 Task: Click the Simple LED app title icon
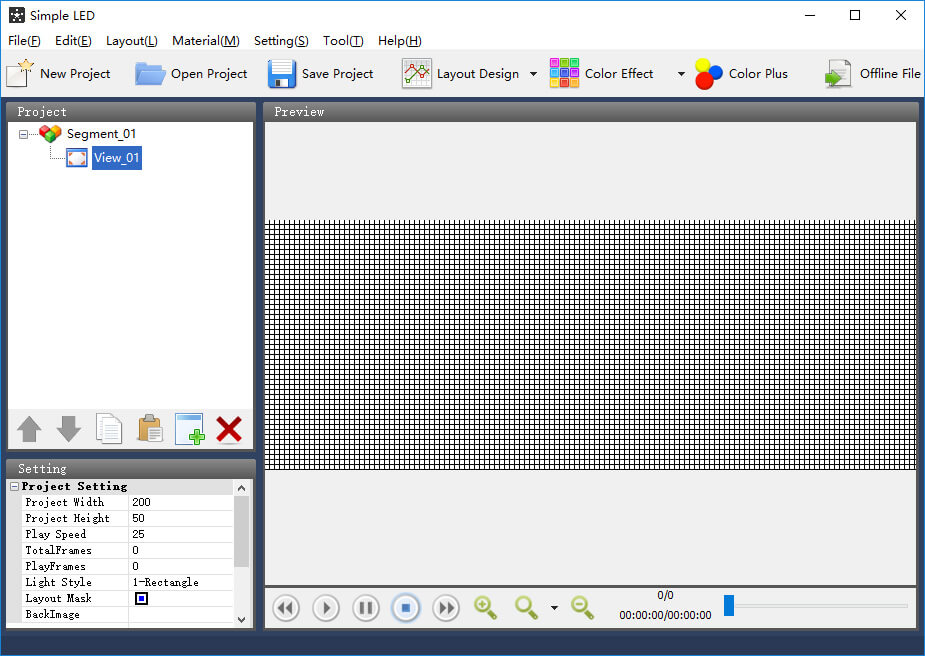(x=17, y=15)
